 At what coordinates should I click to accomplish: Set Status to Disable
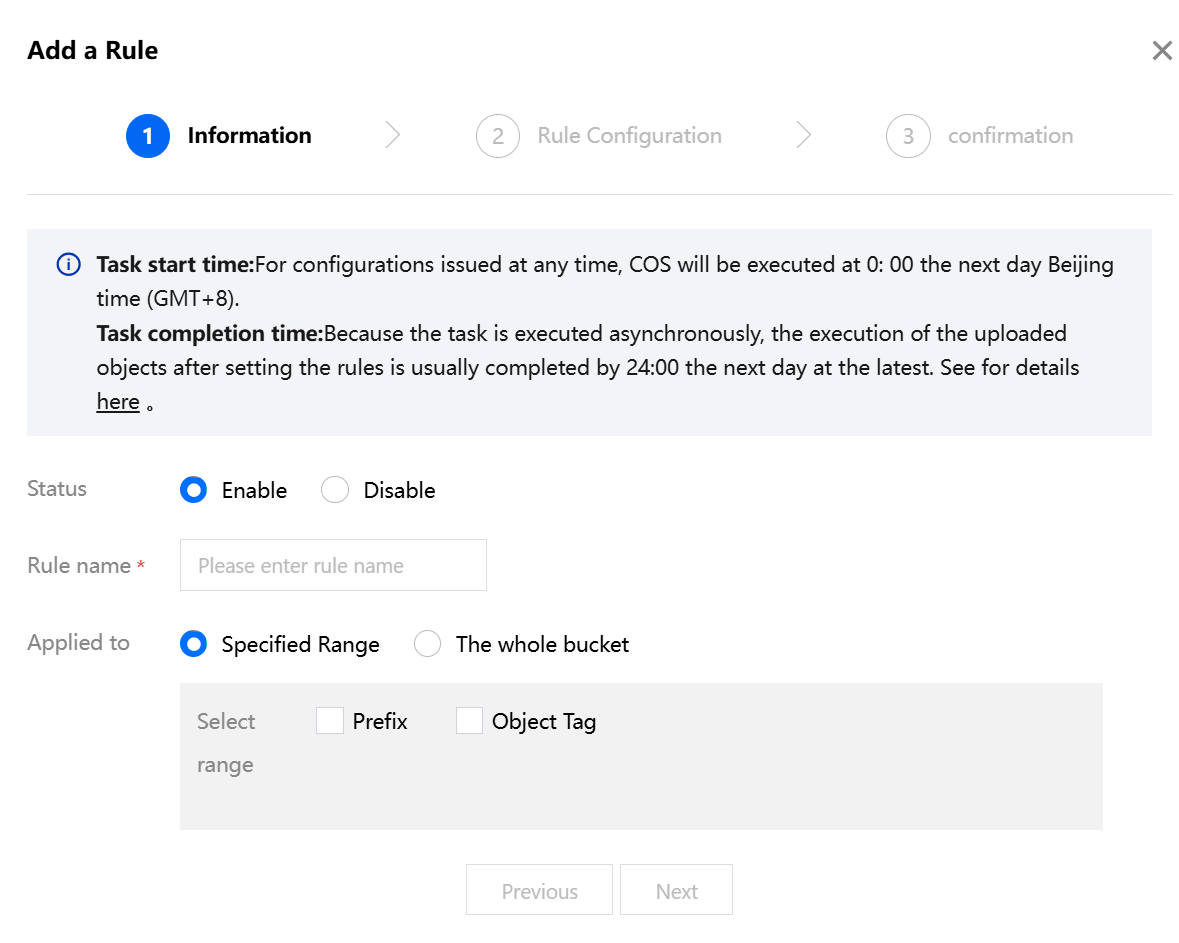pyautogui.click(x=335, y=490)
